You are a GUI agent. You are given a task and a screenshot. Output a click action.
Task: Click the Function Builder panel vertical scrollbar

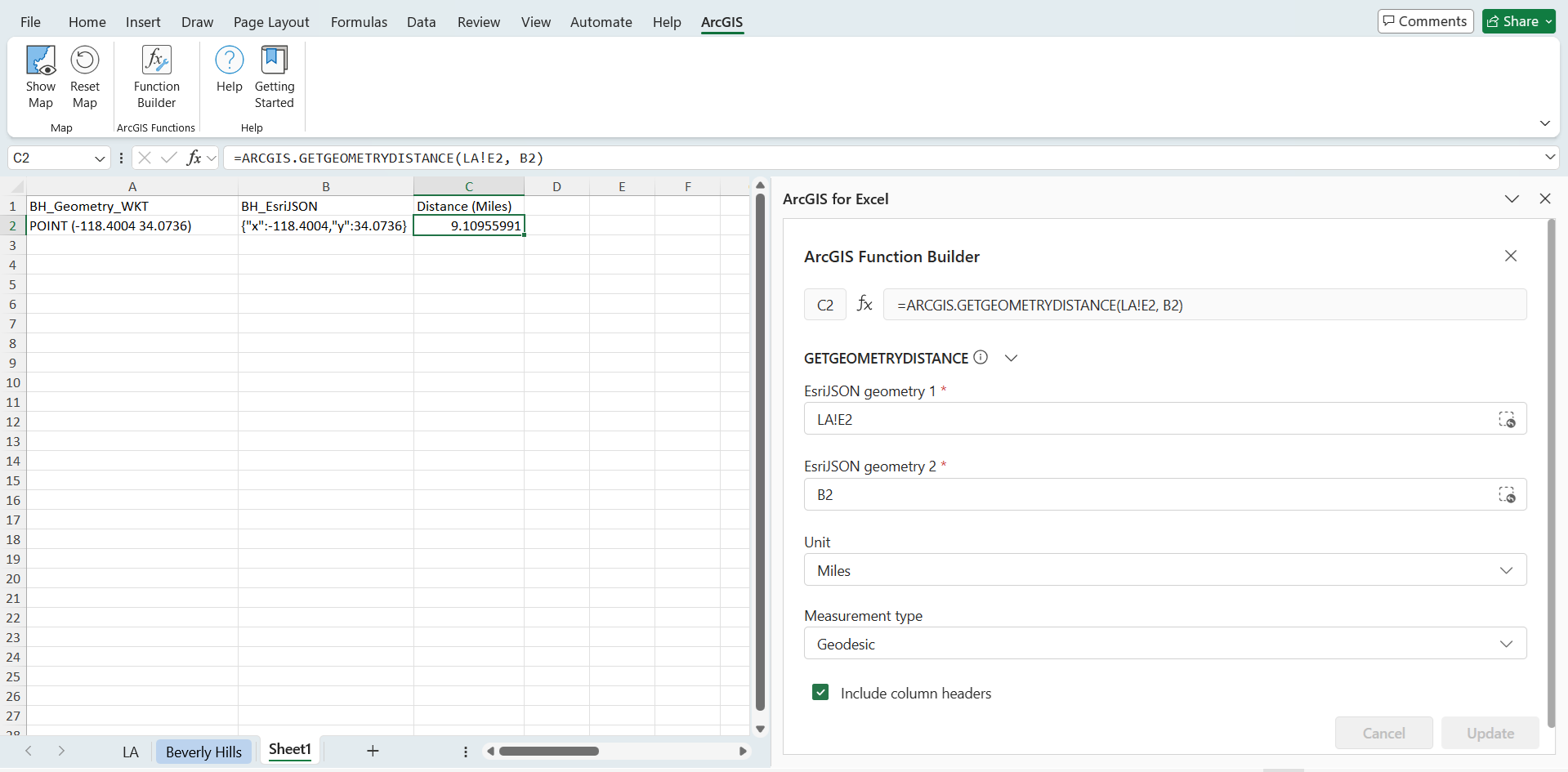point(1551,473)
